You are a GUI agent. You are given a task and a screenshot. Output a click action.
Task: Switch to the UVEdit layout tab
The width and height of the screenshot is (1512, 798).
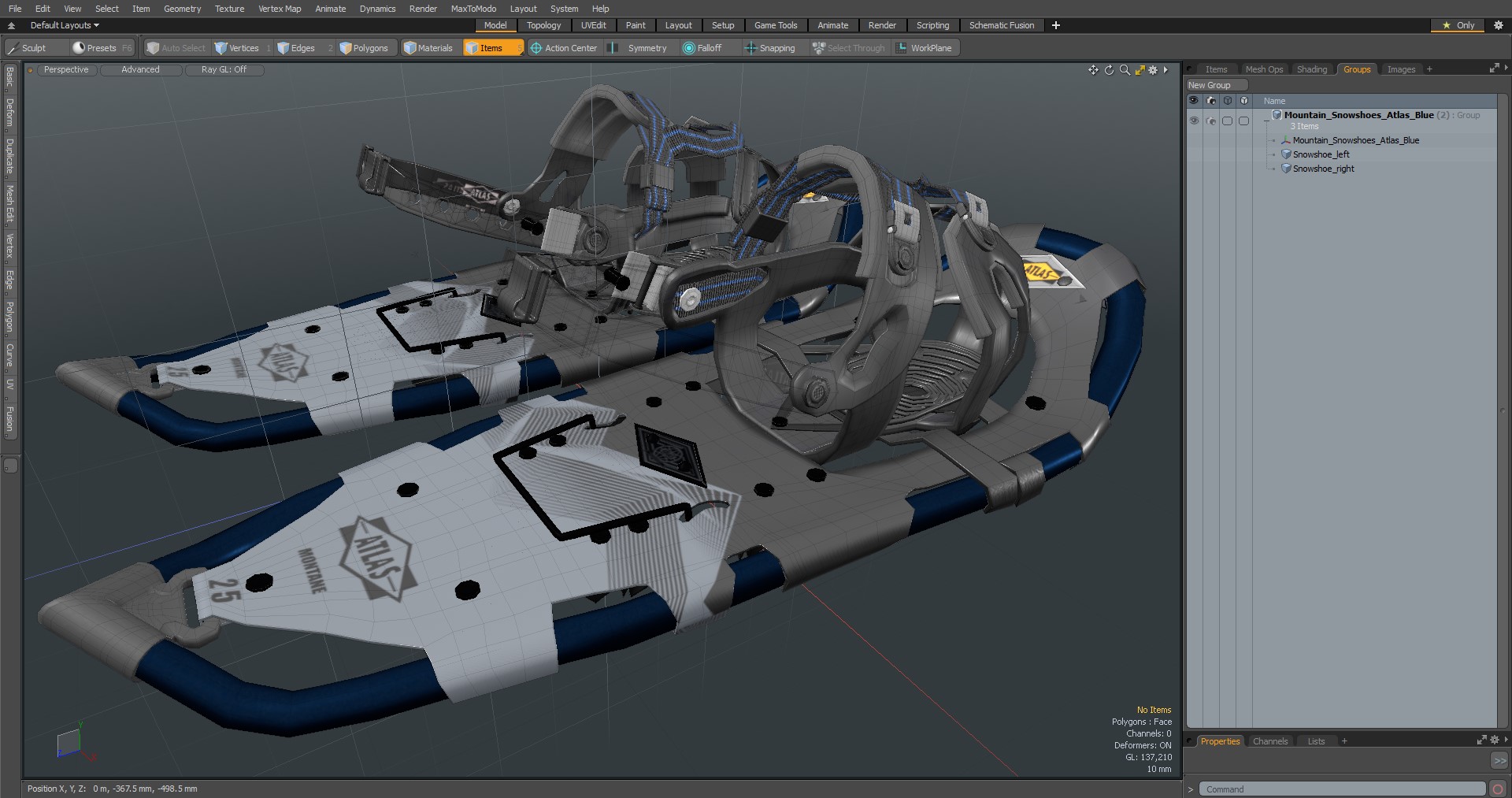pos(593,25)
